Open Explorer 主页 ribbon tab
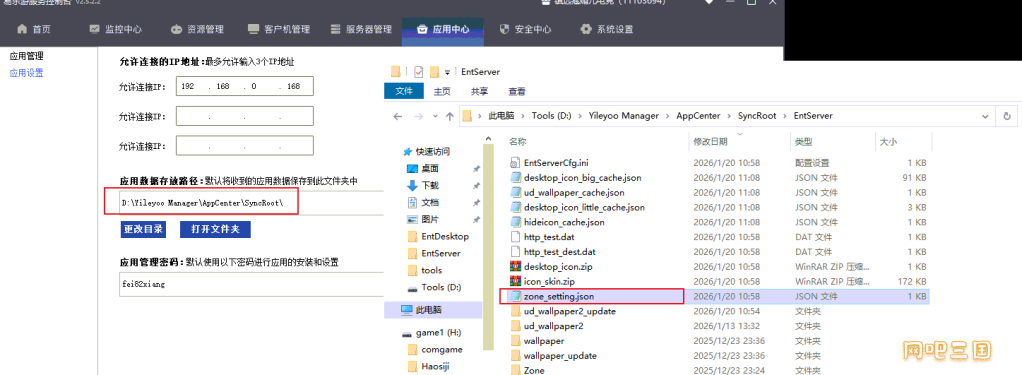1022x375 pixels. 443,91
